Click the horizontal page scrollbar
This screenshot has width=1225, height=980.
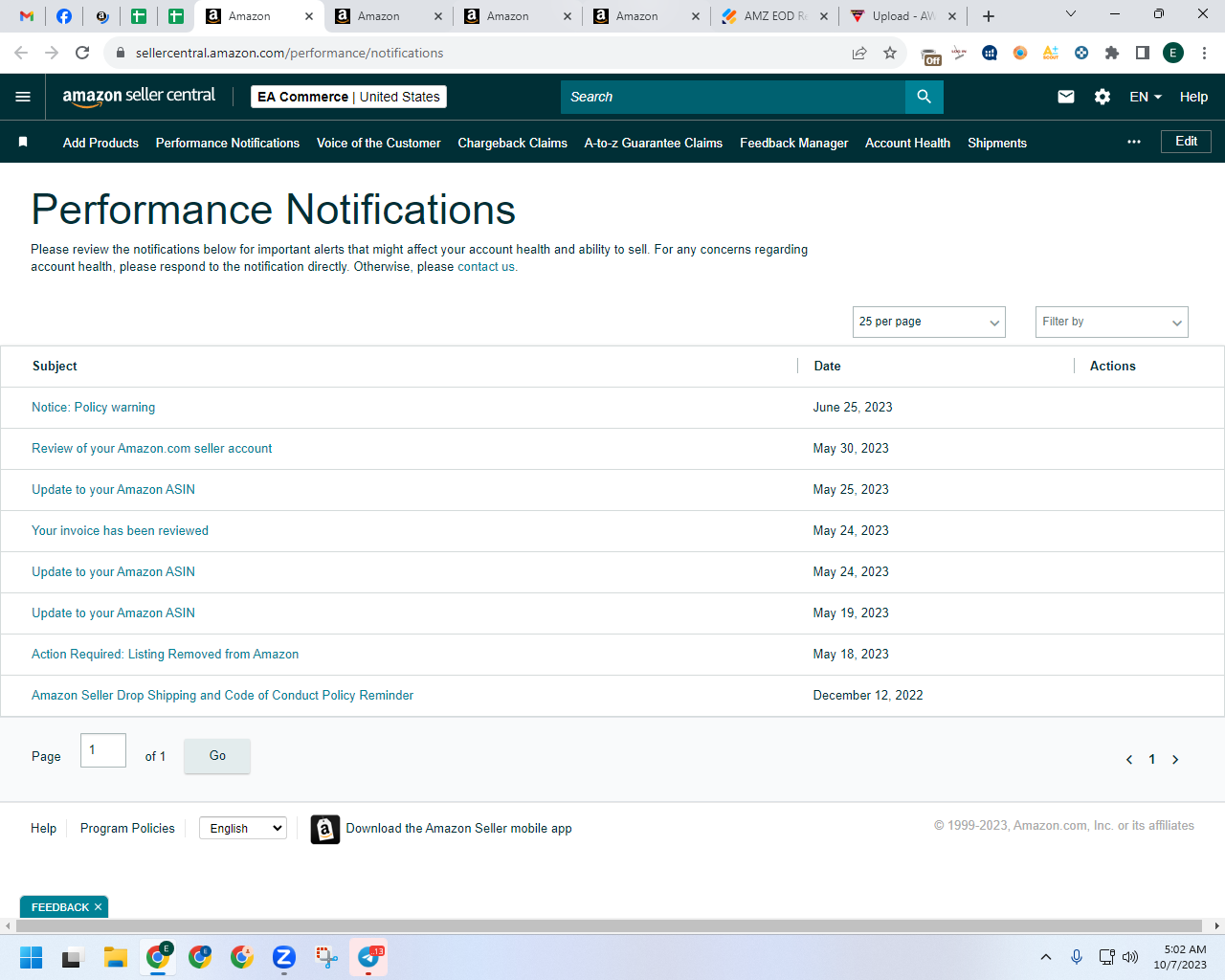point(609,925)
